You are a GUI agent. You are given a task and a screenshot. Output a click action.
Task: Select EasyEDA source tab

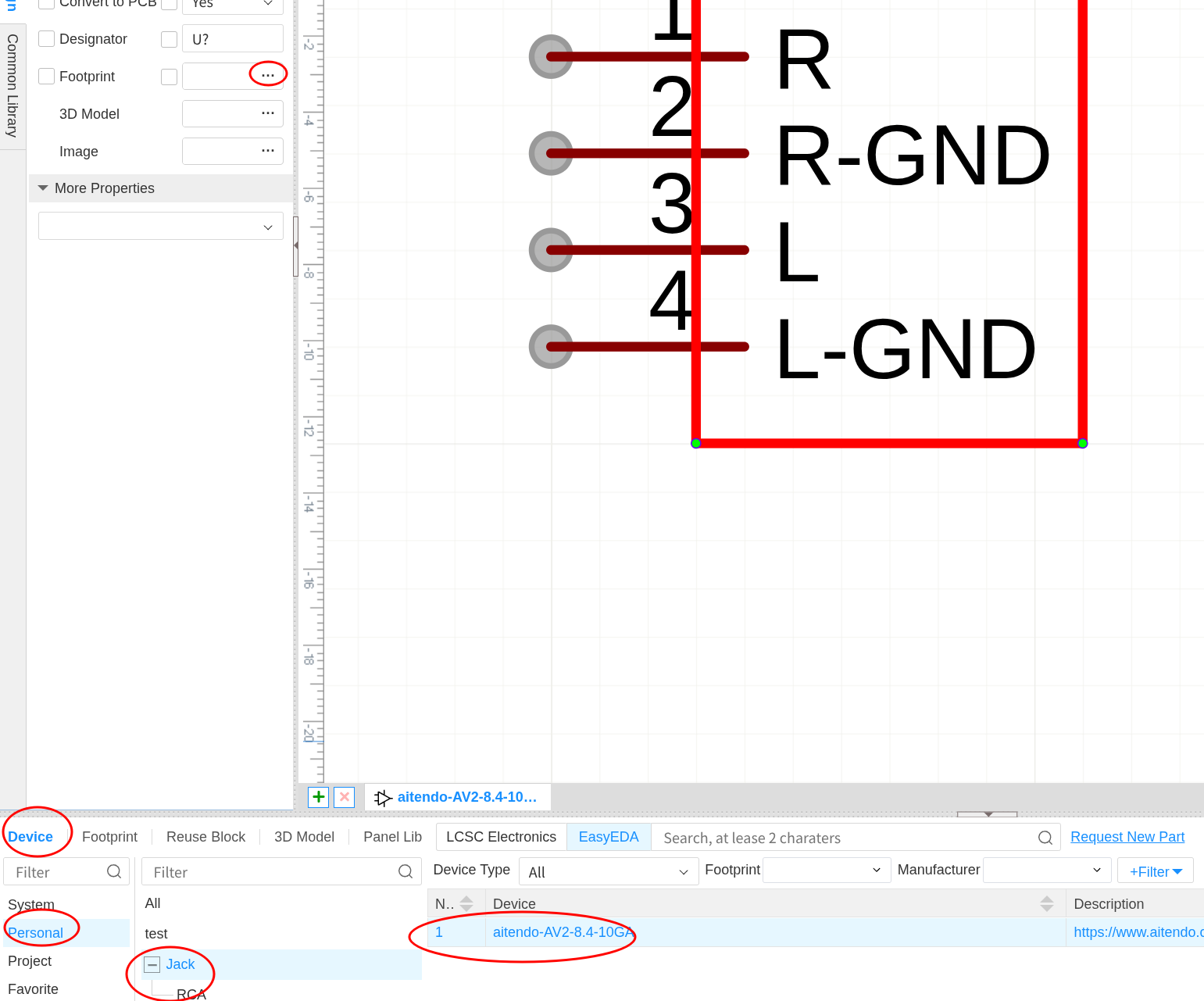tap(609, 837)
